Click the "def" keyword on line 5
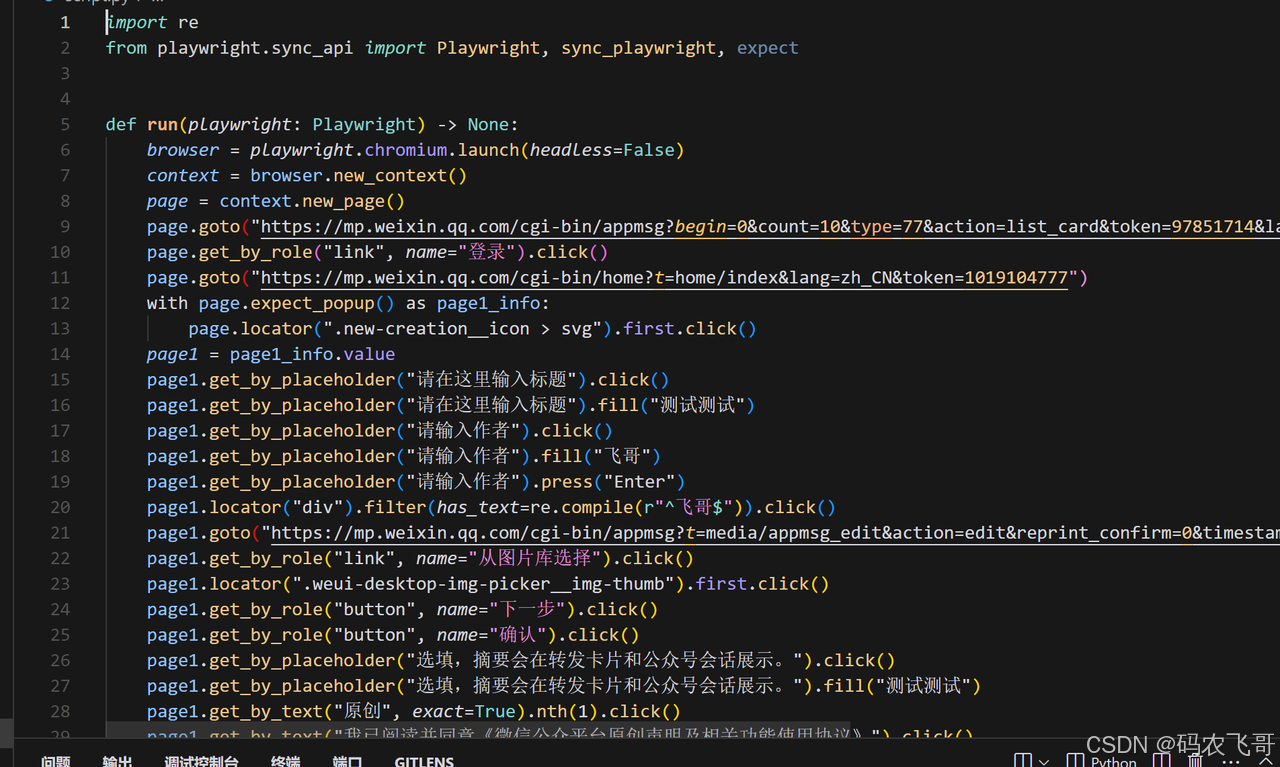Image resolution: width=1280 pixels, height=767 pixels. coord(121,124)
